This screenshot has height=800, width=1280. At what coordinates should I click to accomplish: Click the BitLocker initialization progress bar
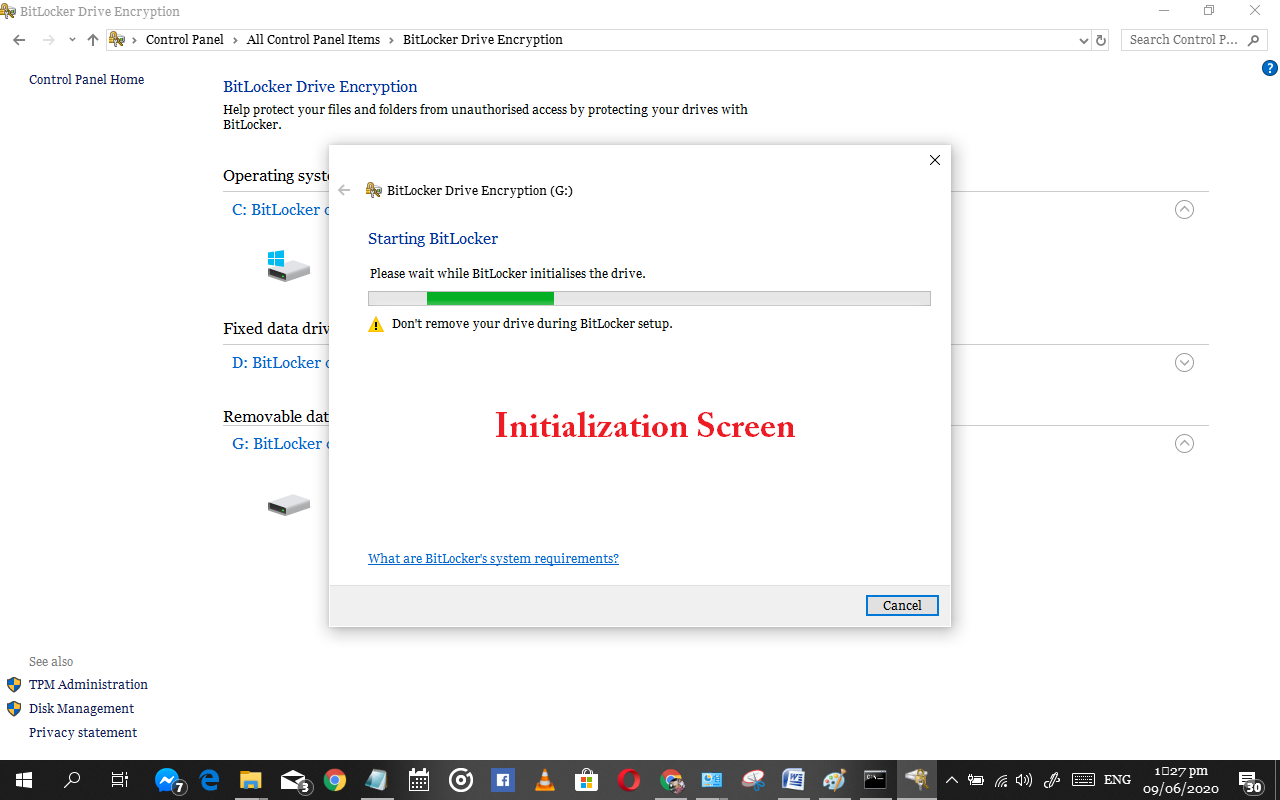649,297
